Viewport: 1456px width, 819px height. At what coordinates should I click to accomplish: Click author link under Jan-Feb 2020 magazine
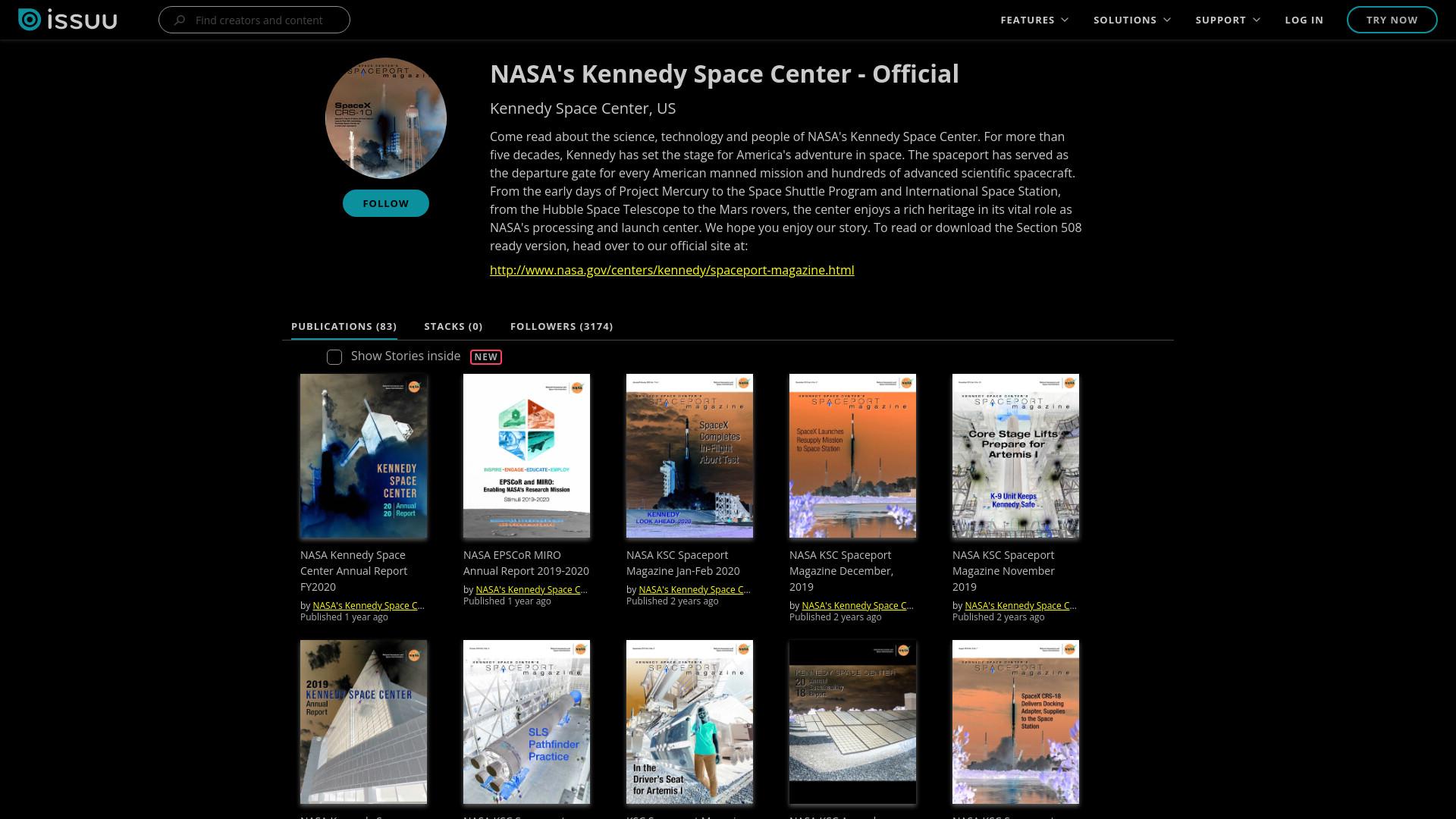(695, 589)
